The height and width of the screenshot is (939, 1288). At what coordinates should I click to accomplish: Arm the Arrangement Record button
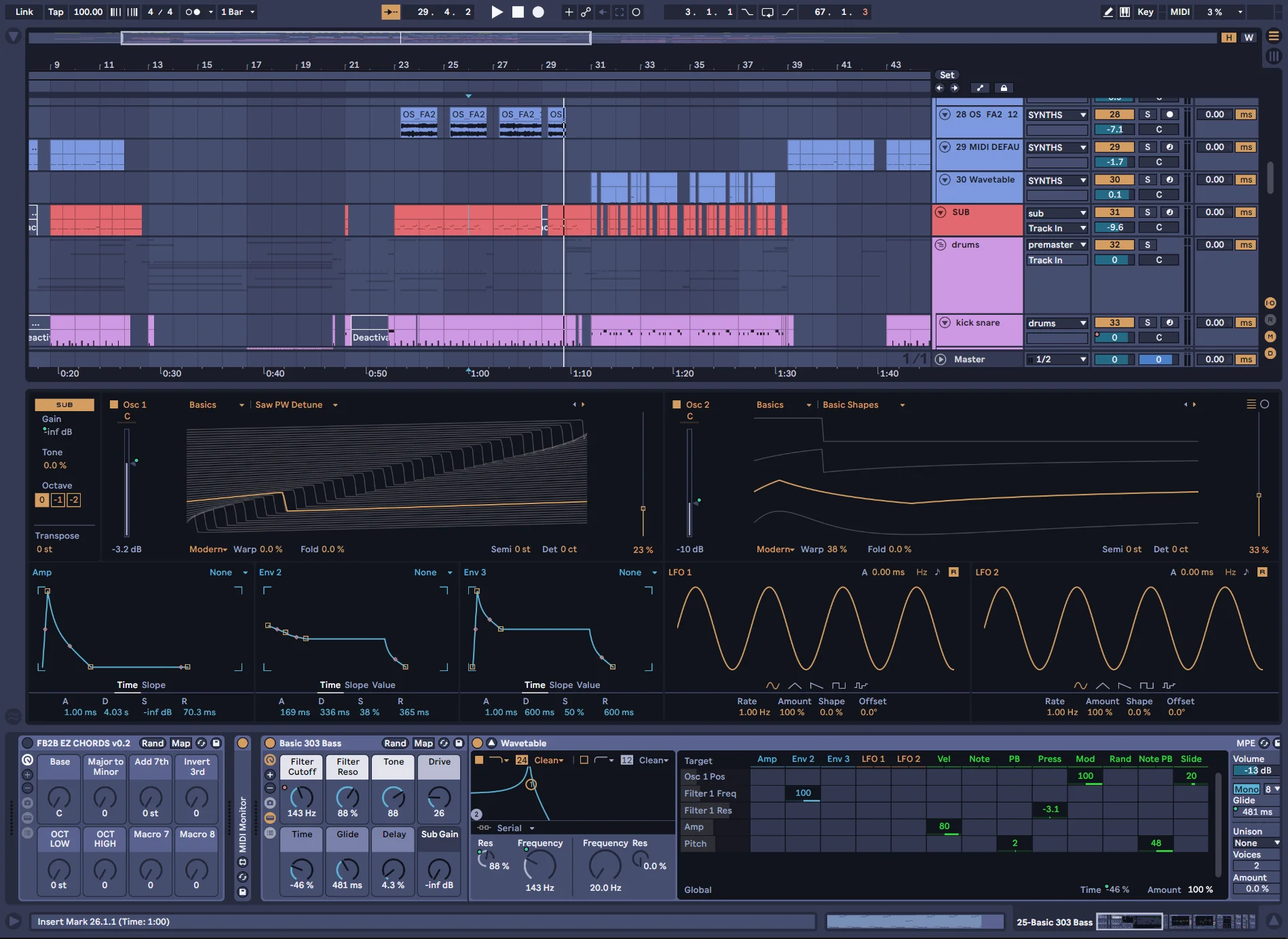pos(538,12)
